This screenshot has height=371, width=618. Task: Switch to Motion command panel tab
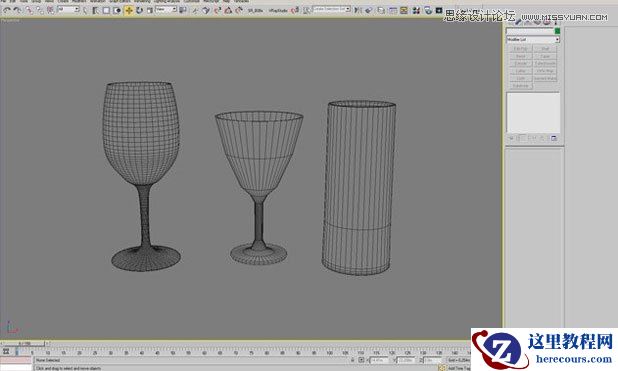(x=537, y=22)
